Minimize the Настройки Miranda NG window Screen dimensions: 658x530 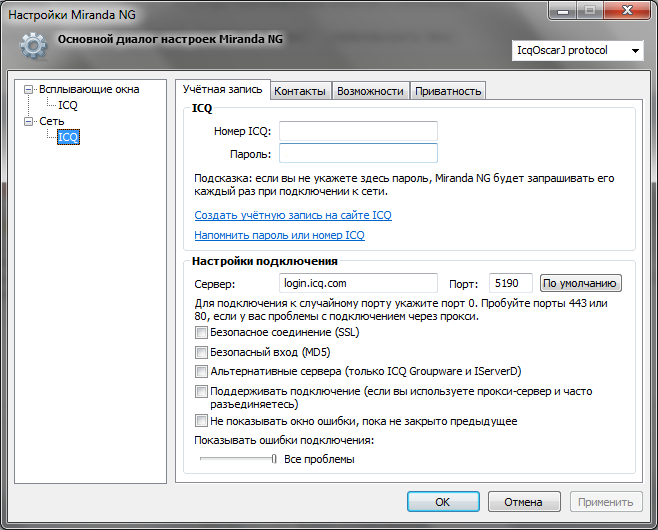(563, 10)
